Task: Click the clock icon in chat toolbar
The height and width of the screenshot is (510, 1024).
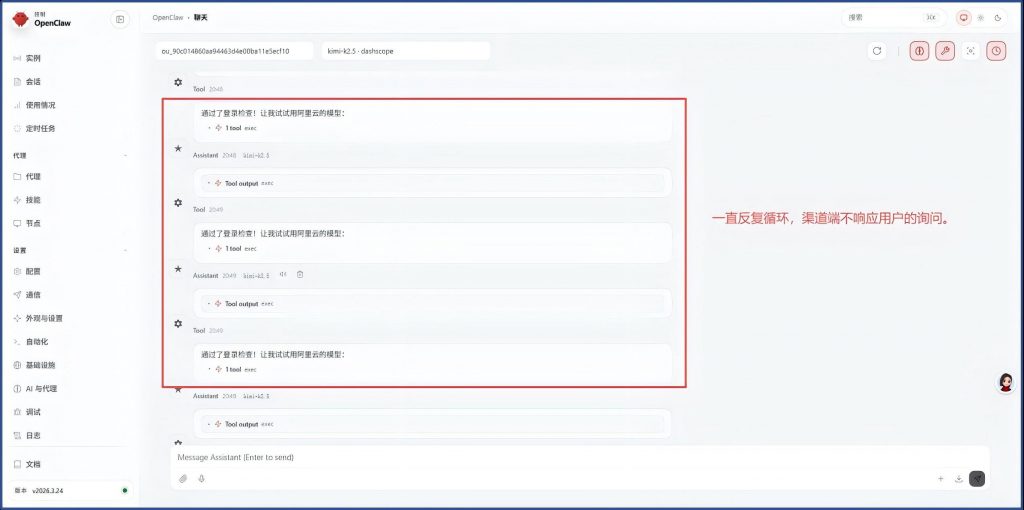Action: tap(996, 51)
